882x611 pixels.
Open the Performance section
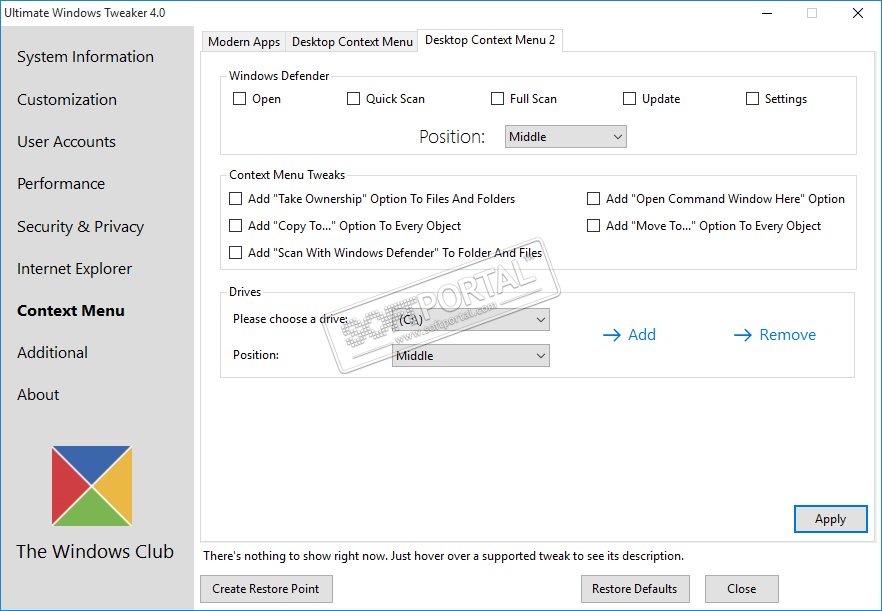(61, 184)
